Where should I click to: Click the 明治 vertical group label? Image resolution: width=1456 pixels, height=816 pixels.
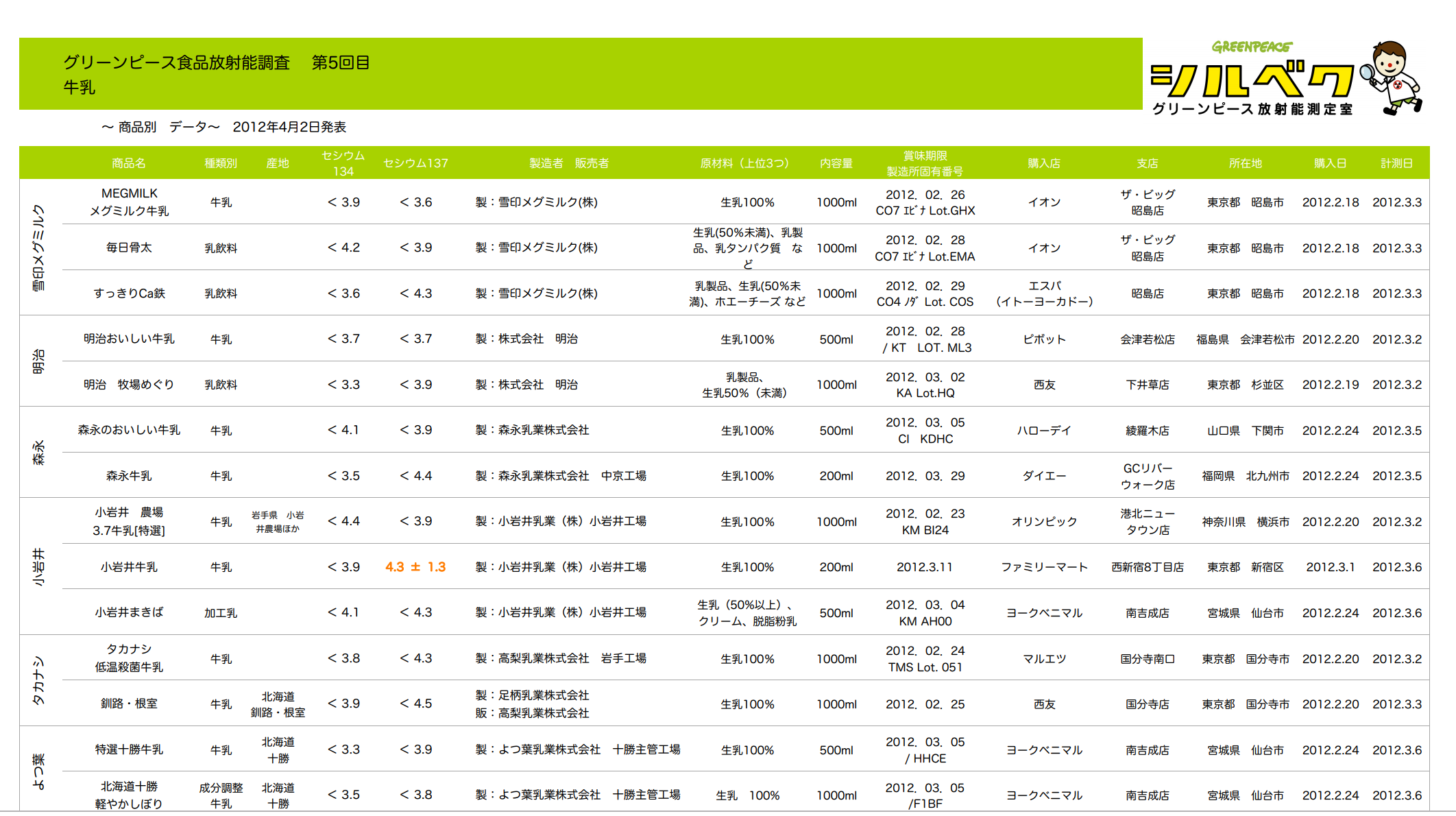click(39, 361)
